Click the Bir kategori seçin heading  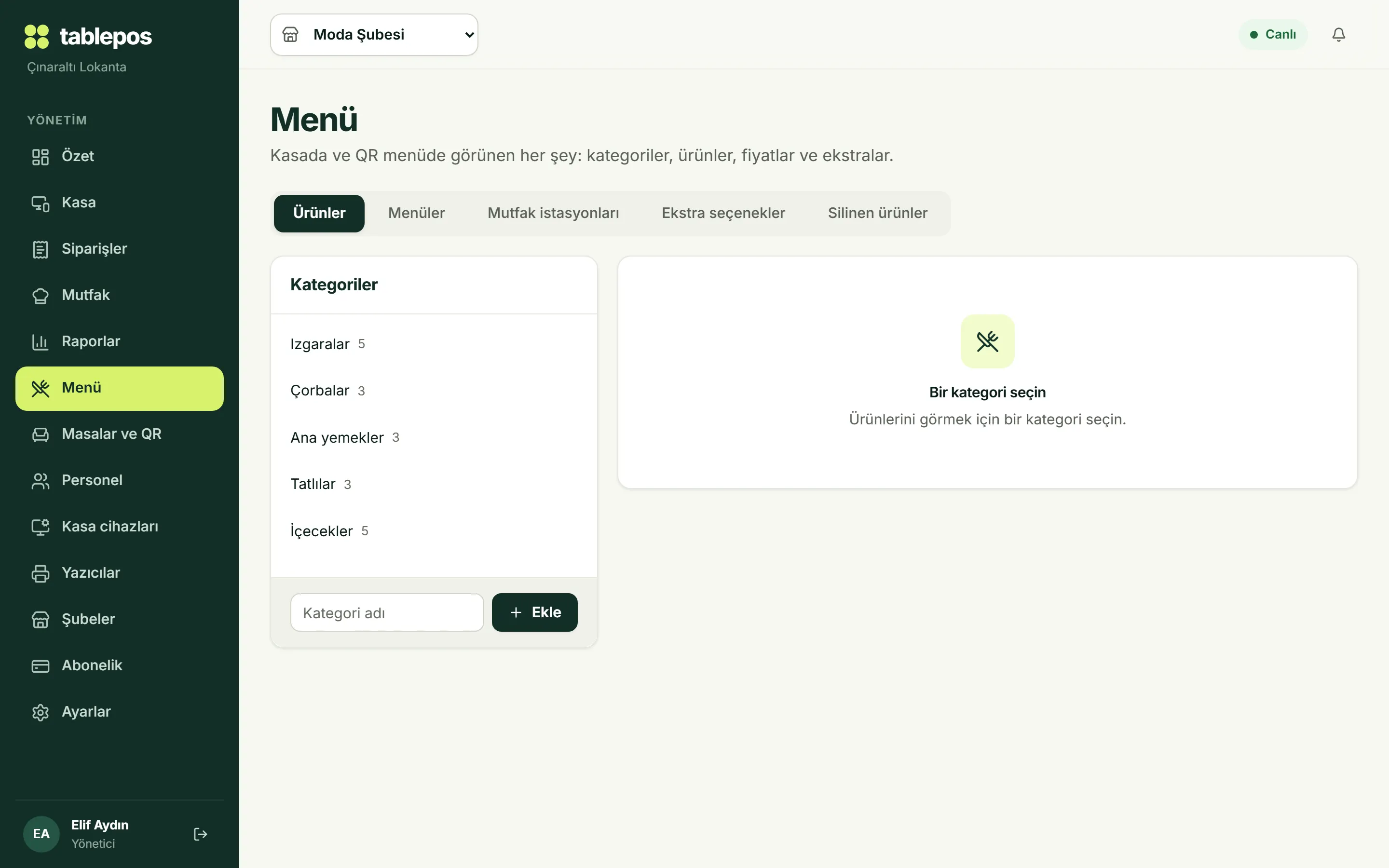click(987, 393)
